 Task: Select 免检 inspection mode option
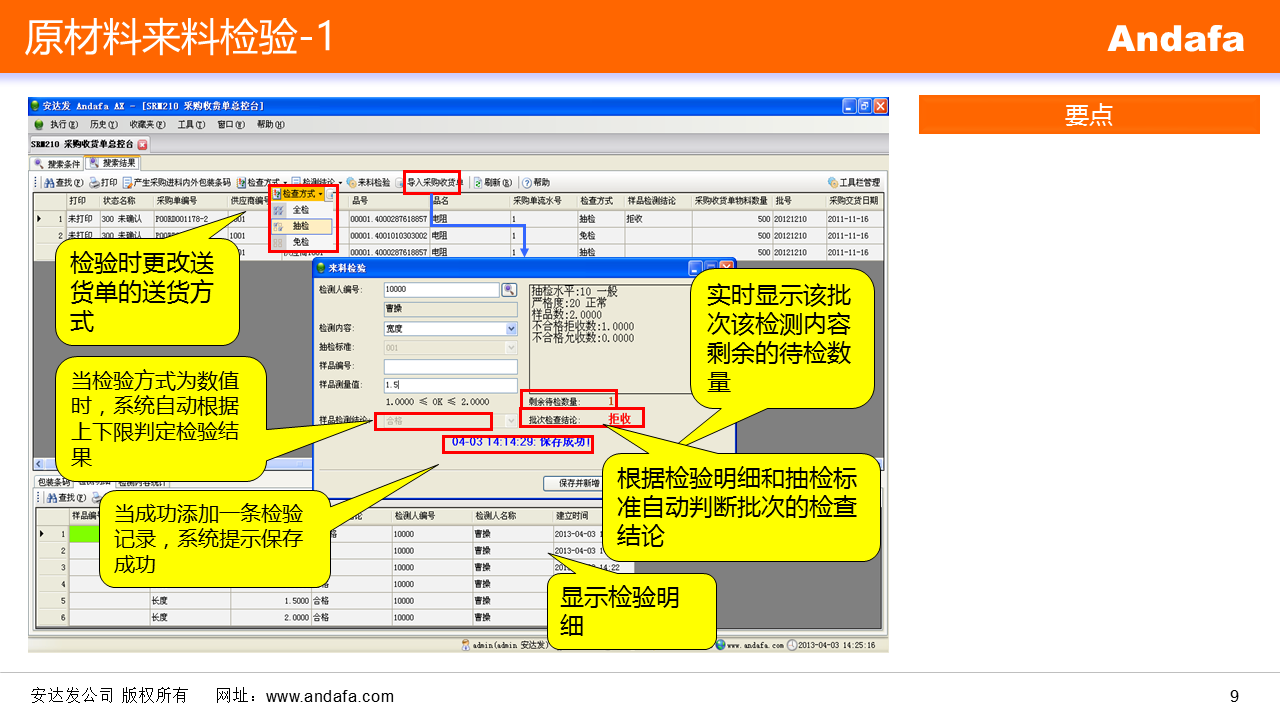coord(300,242)
